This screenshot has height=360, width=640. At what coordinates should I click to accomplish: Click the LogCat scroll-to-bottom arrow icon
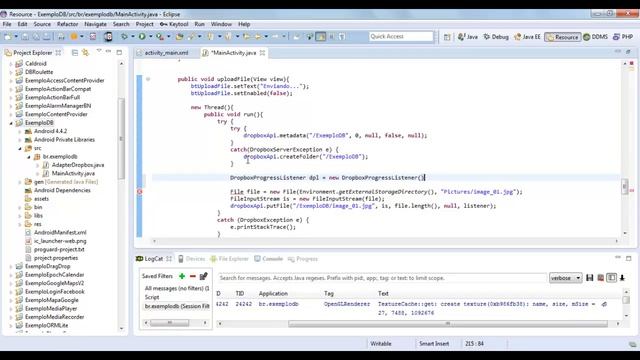pos(622,278)
